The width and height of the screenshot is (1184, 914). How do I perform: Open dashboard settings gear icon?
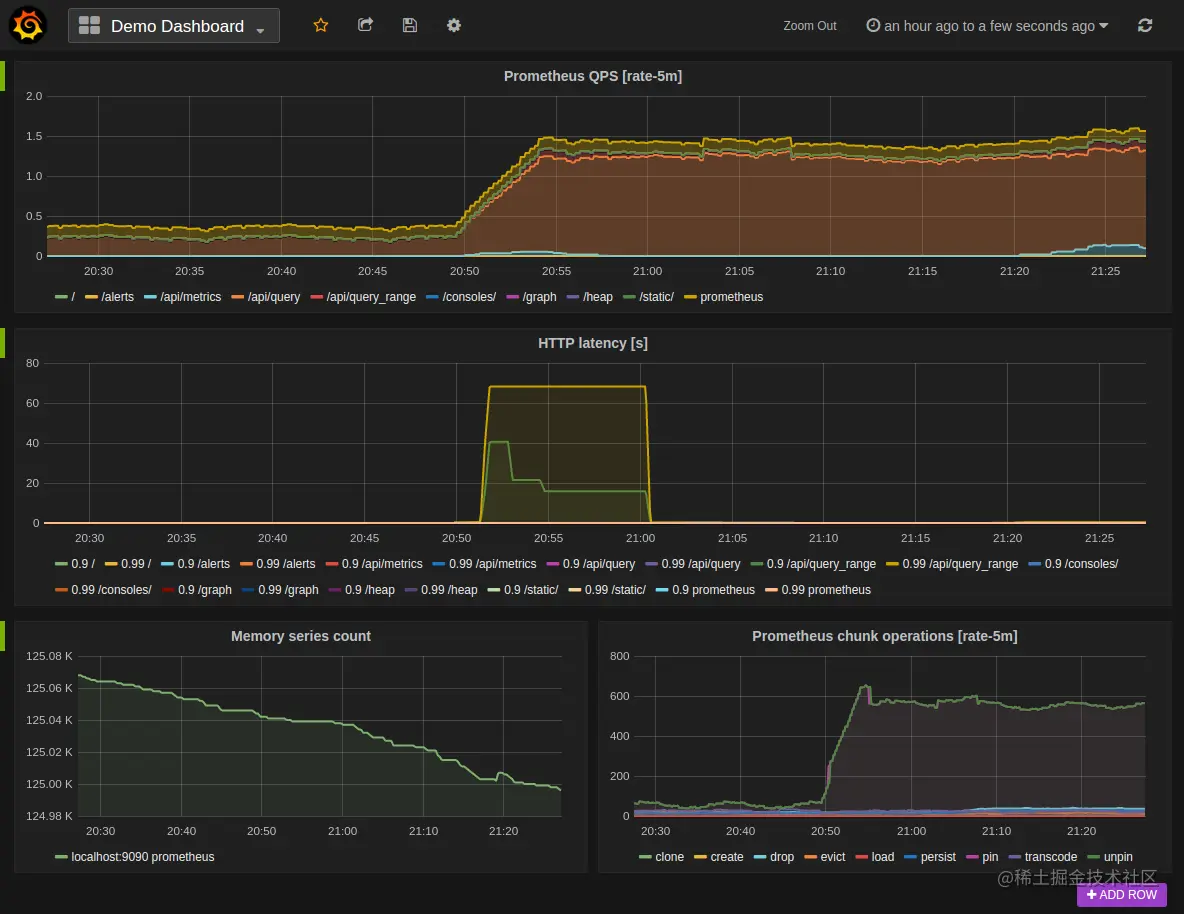pos(454,25)
